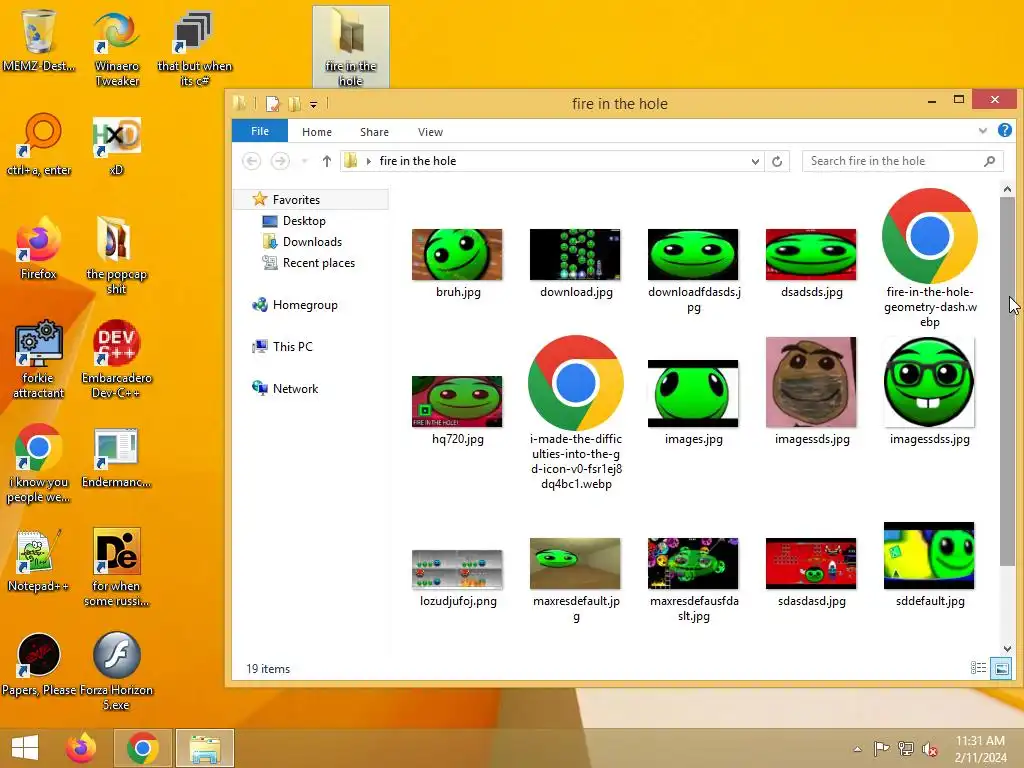The height and width of the screenshot is (768, 1024).
Task: Select the 'for when some russi...' shortcut
Action: click(116, 568)
